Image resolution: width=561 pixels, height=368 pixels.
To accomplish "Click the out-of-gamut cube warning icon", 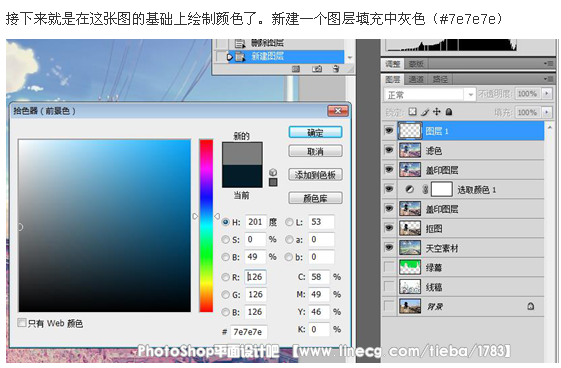I will point(273,172).
